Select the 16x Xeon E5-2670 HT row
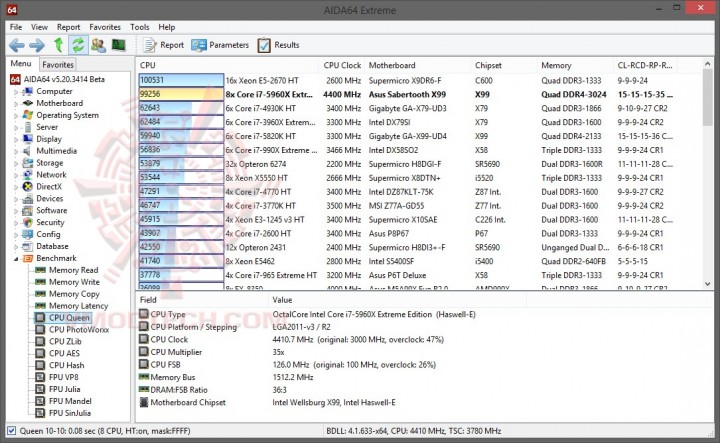Screen dimensions: 720x443 click(x=420, y=80)
